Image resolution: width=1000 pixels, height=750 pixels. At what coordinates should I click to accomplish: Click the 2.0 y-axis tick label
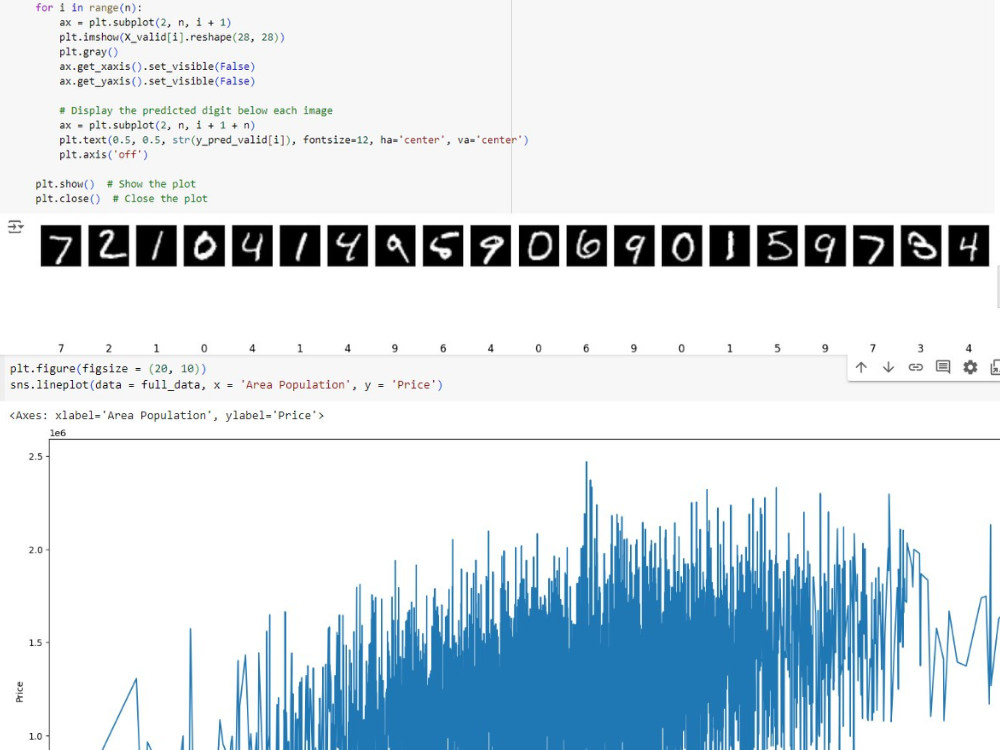pyautogui.click(x=35, y=549)
